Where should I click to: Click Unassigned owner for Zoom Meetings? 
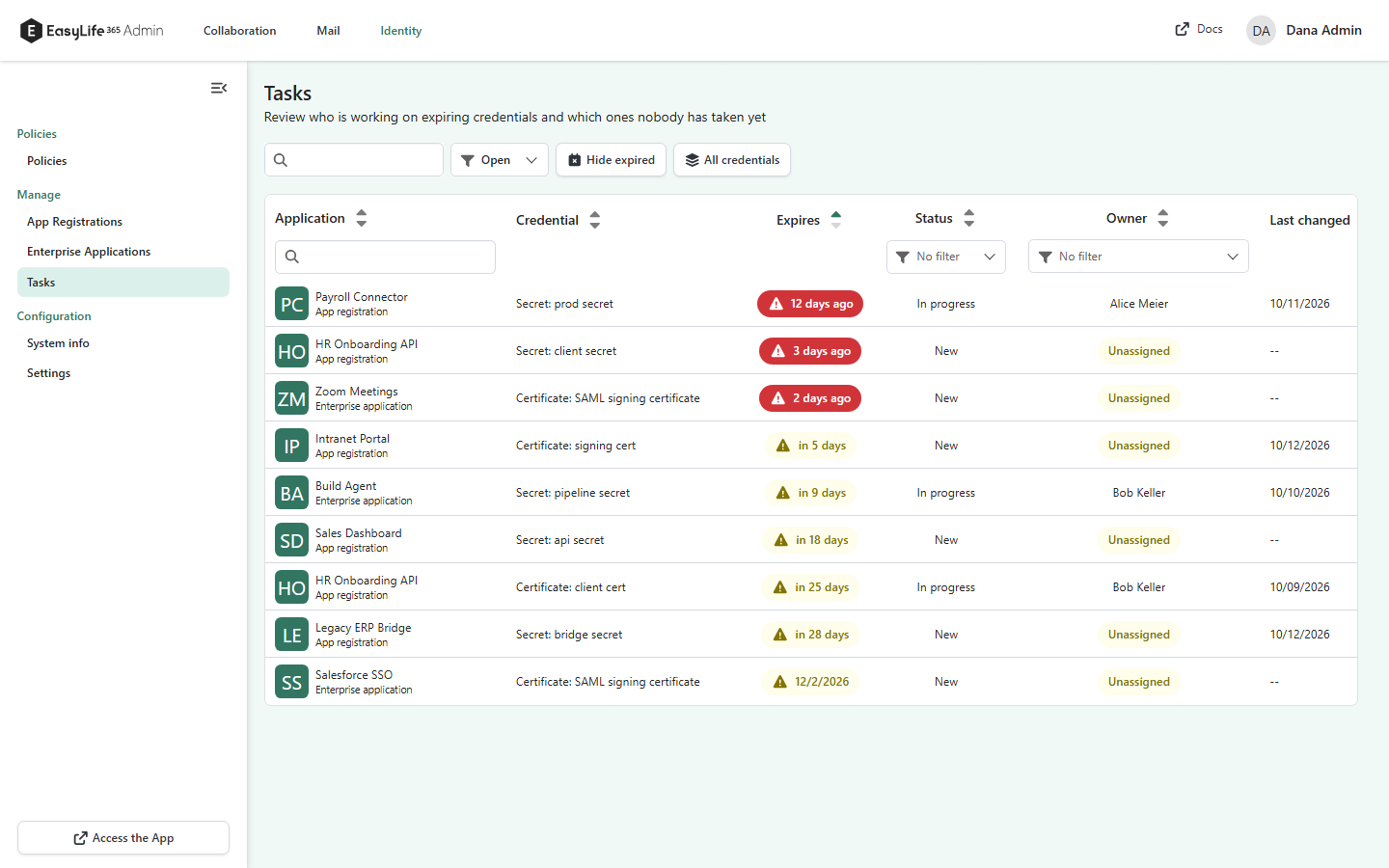pyautogui.click(x=1139, y=398)
